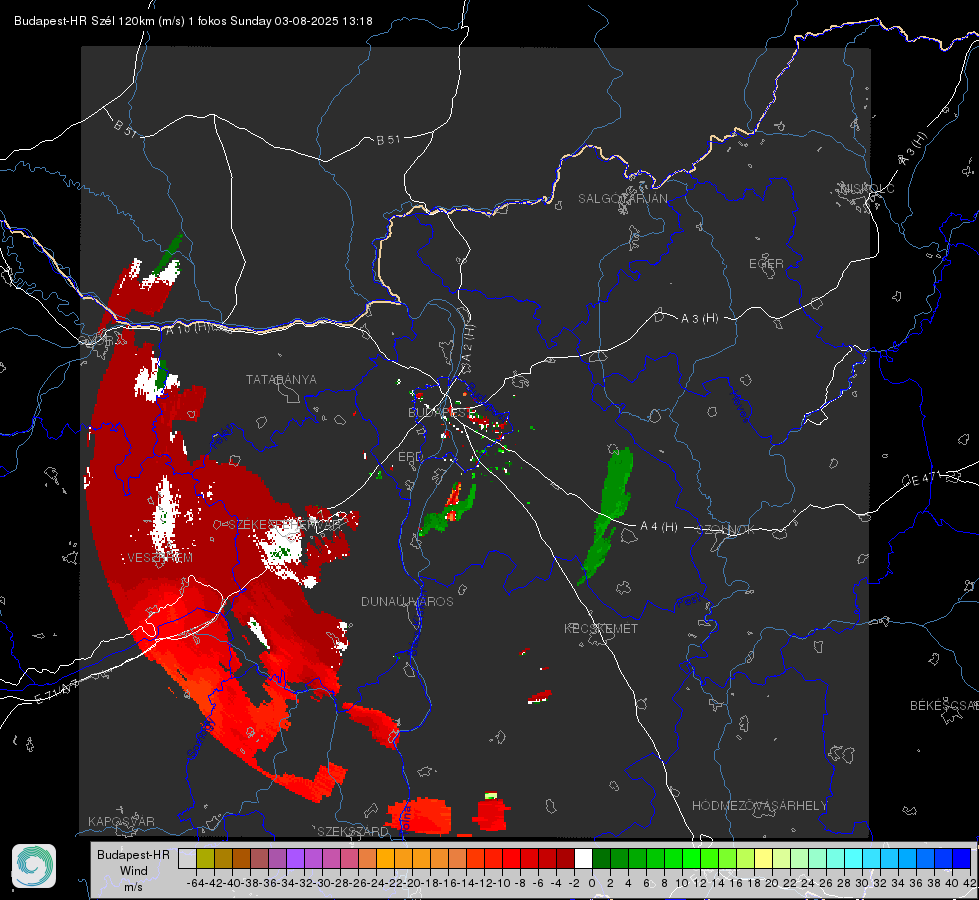
Task: Click the 'Heves' county label
Action: click(x=739, y=406)
